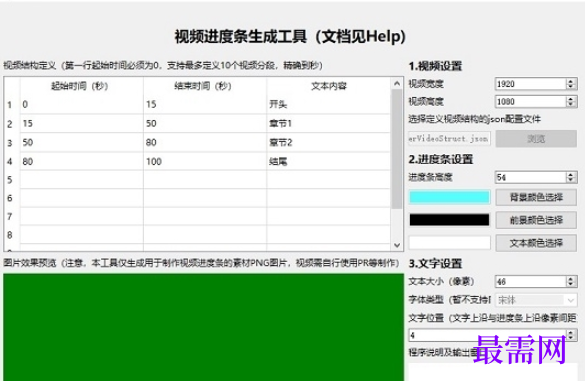This screenshot has width=585, height=381.
Task: Click the 起始时间 column header
Action: tap(80, 86)
